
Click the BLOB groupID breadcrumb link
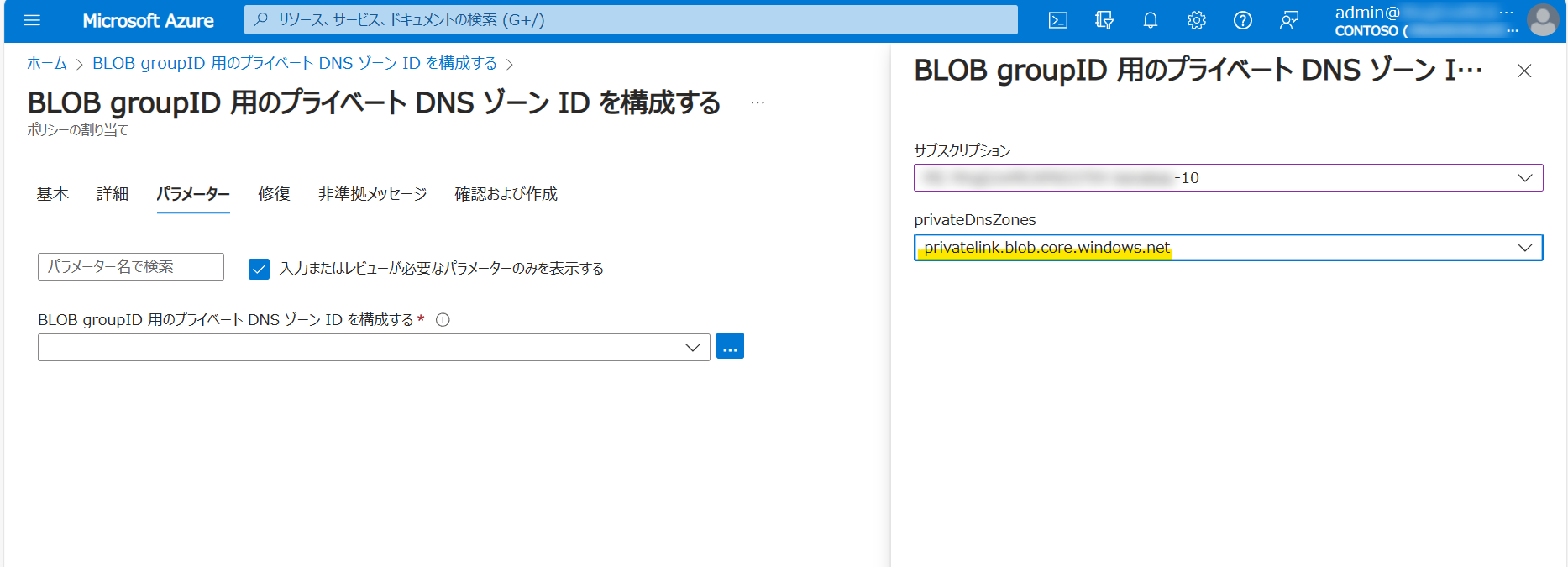(x=295, y=64)
